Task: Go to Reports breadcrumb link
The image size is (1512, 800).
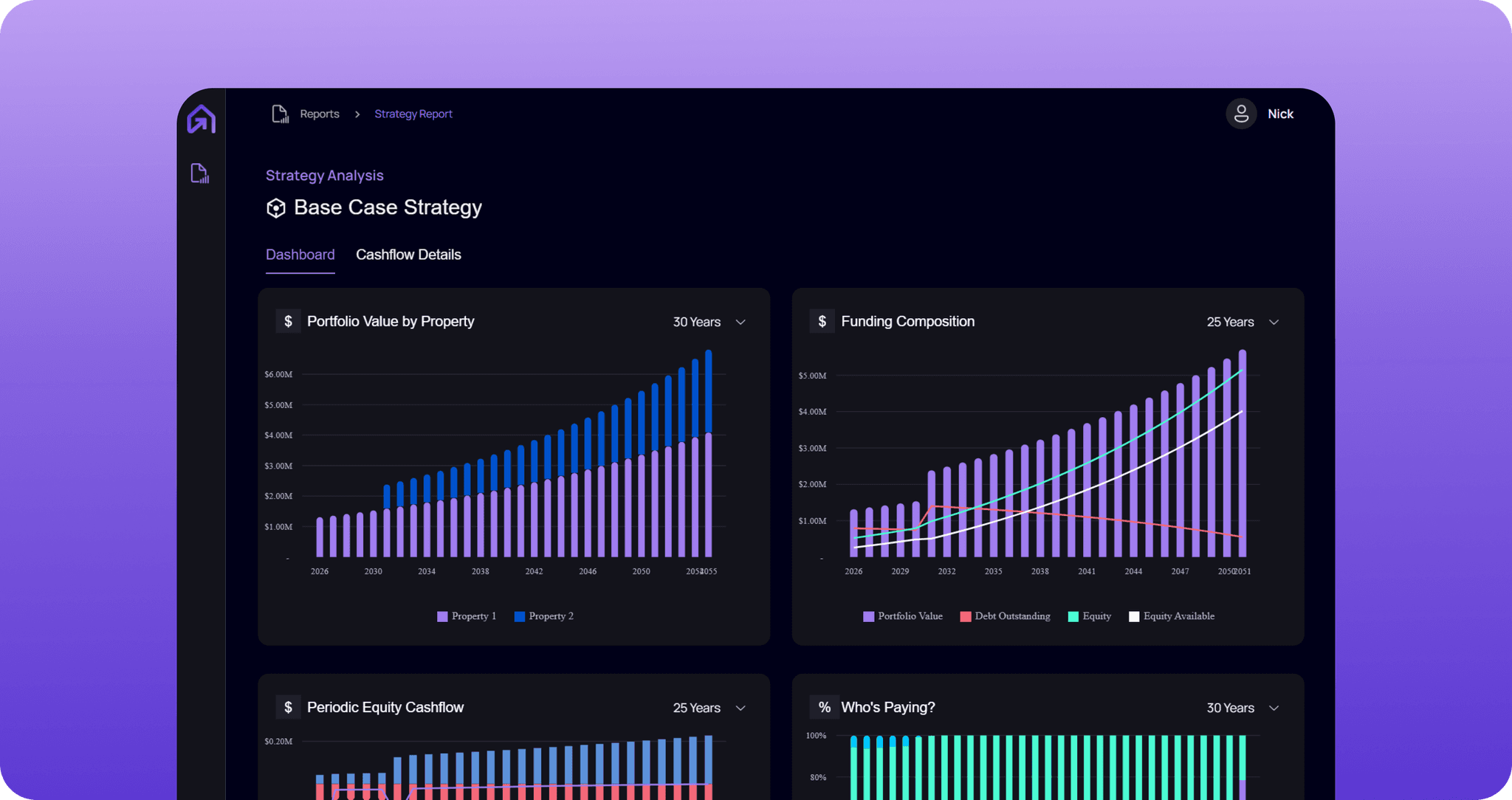Action: pos(319,114)
